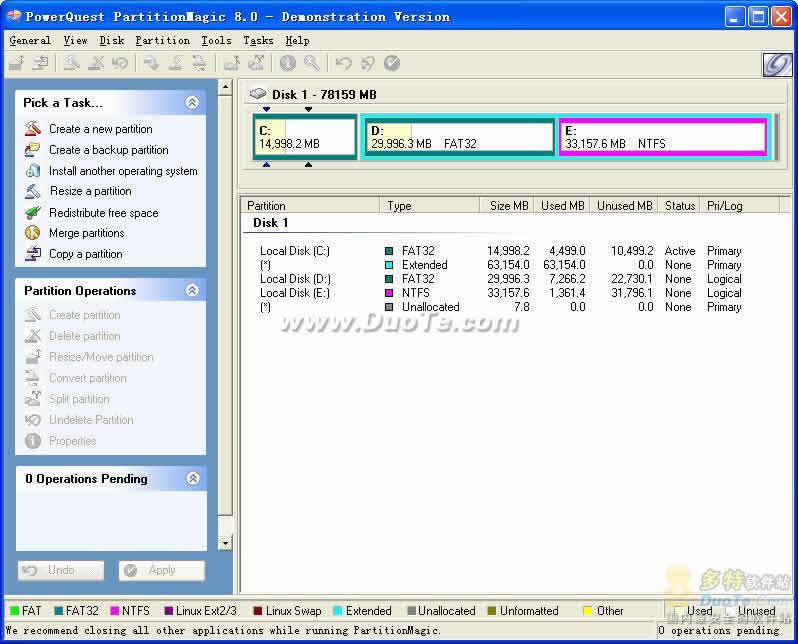Select Local Disk (E:) row

tap(501, 293)
